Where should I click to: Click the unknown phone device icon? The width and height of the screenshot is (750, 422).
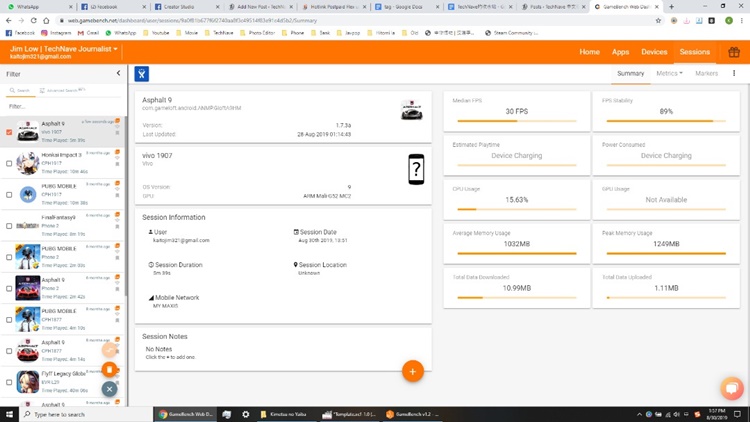(416, 169)
